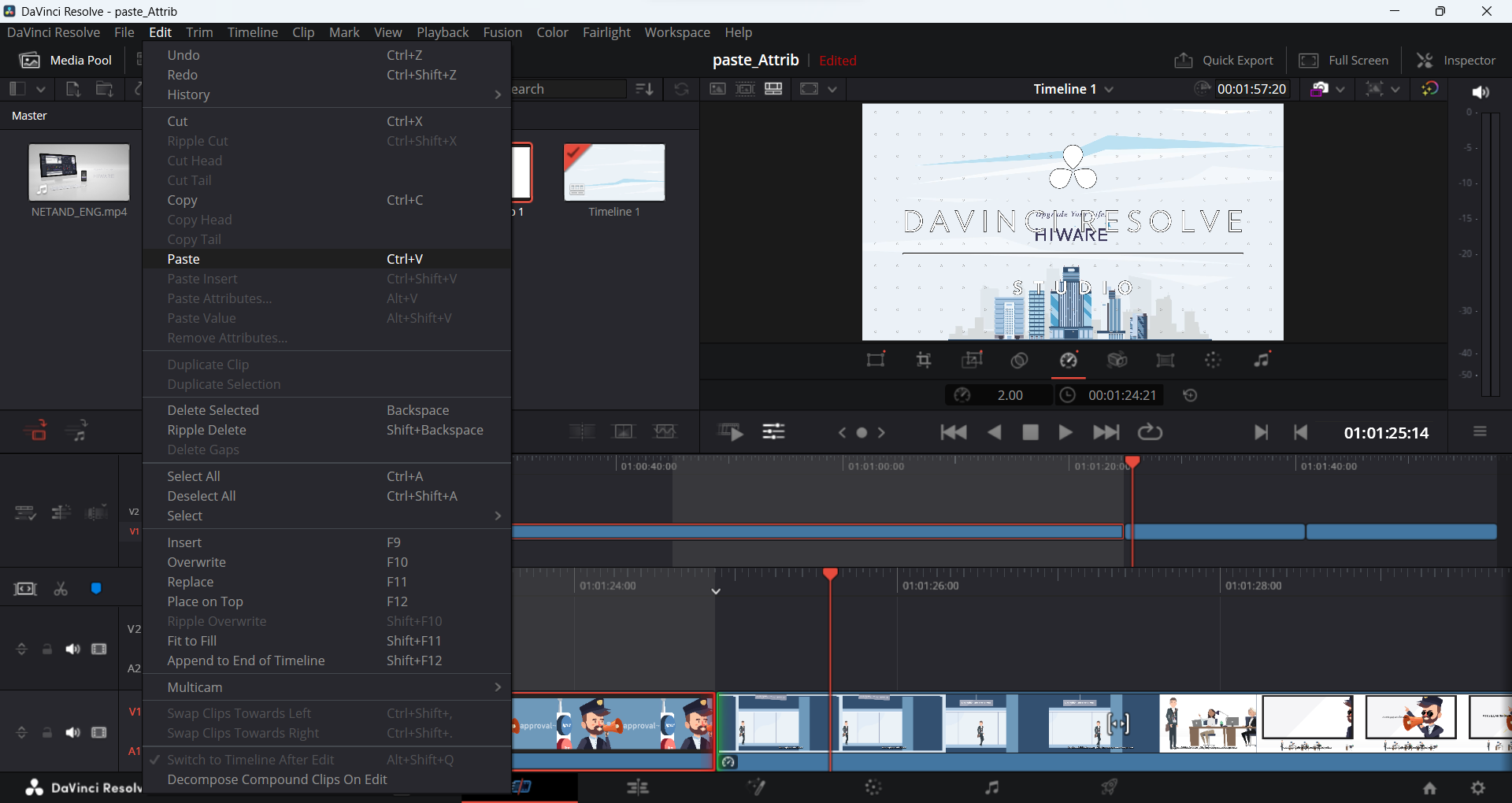The width and height of the screenshot is (1512, 803).
Task: Lock the V2 A2 track
Action: 47,649
